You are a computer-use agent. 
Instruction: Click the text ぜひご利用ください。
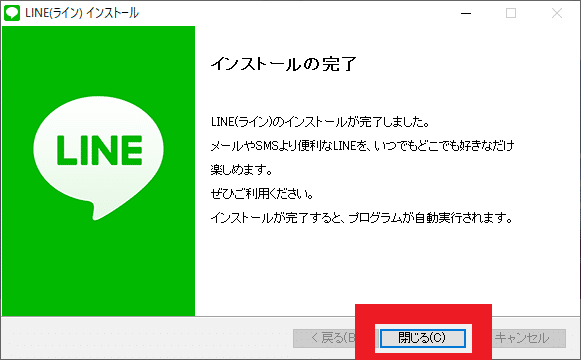coord(262,194)
